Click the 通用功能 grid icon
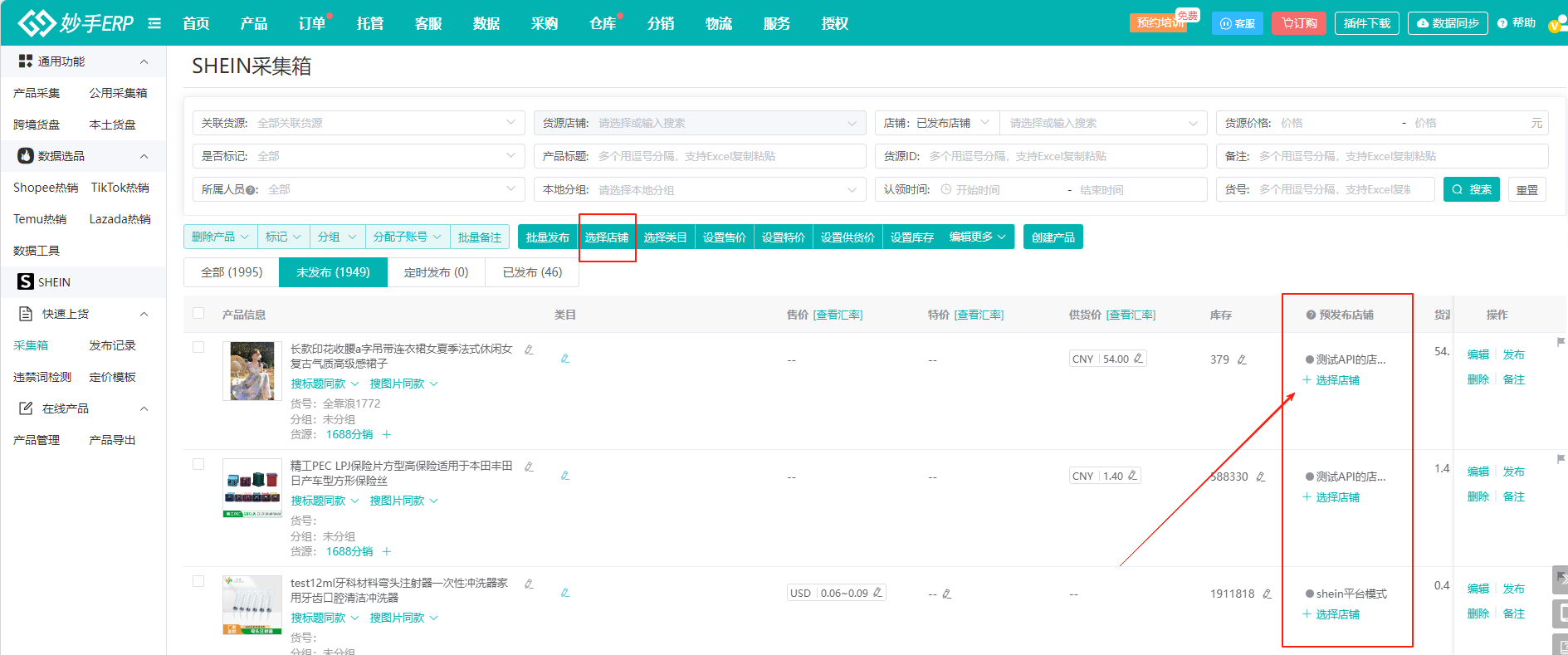The height and width of the screenshot is (655, 1568). (26, 61)
